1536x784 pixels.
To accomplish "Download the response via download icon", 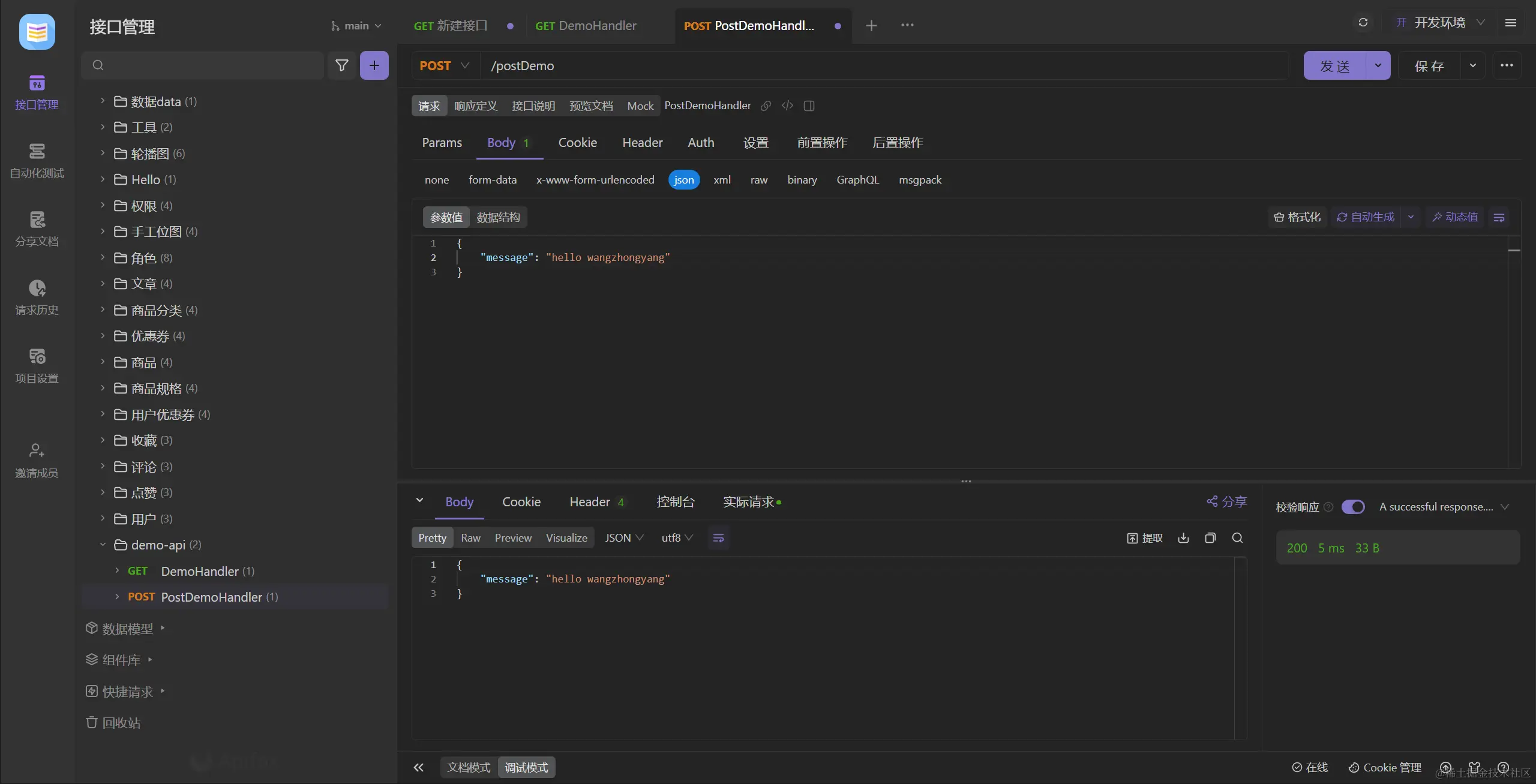I will coord(1183,538).
